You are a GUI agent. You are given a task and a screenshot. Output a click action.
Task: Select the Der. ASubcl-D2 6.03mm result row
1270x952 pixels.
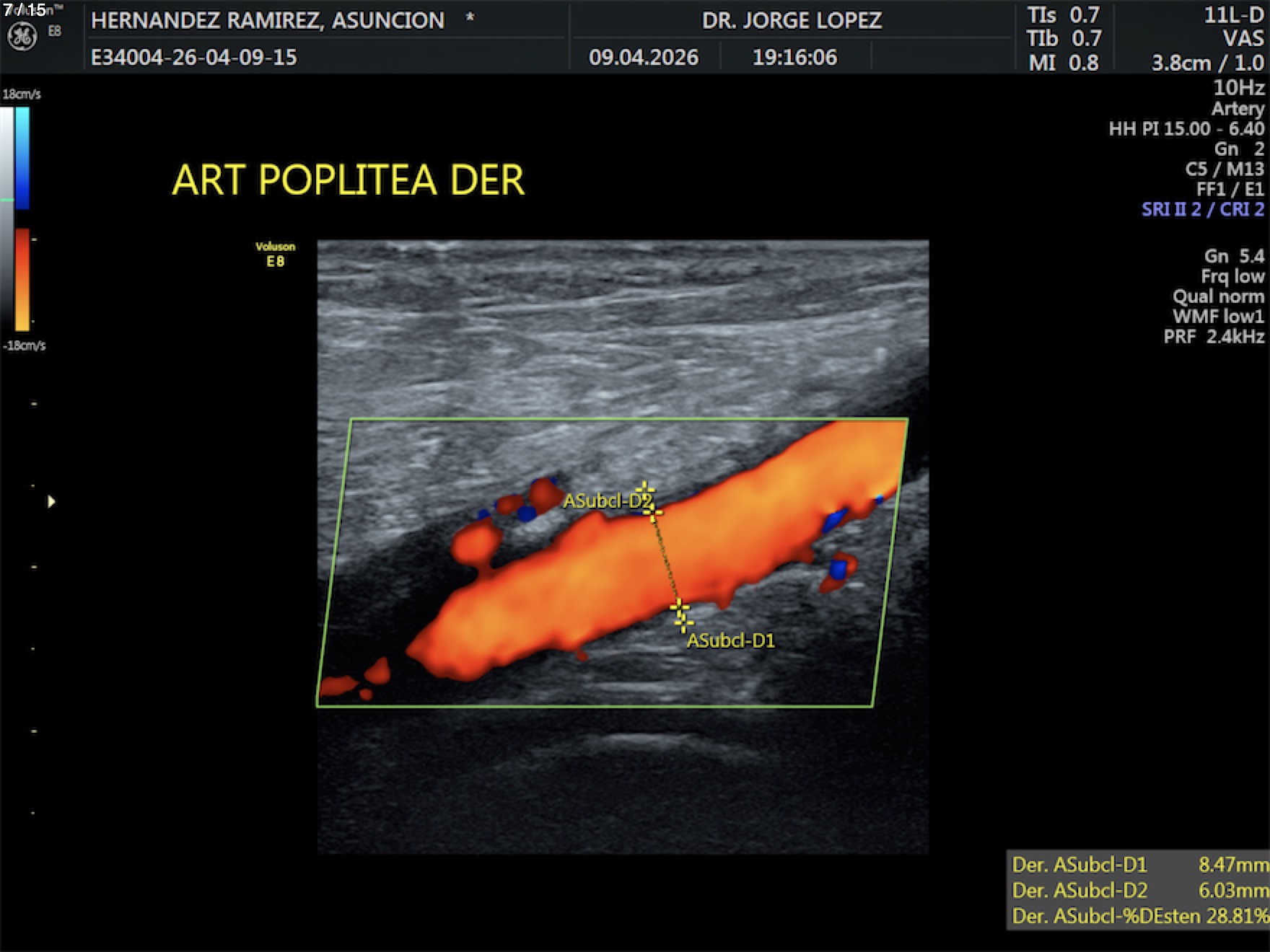1139,891
